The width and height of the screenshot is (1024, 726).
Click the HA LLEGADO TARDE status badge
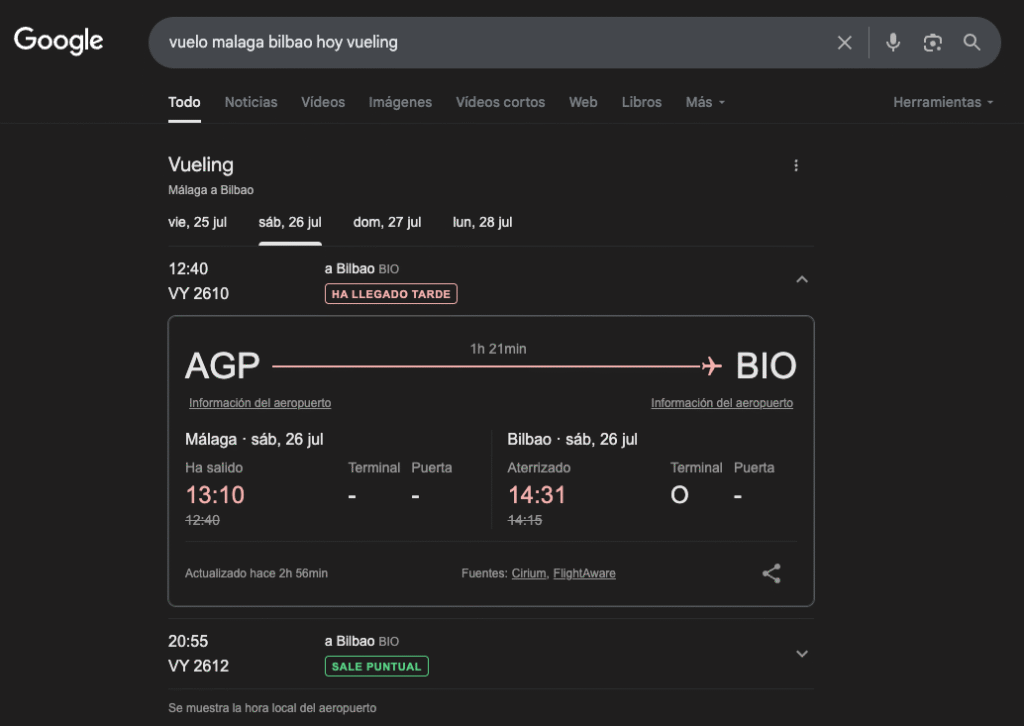[x=391, y=294]
